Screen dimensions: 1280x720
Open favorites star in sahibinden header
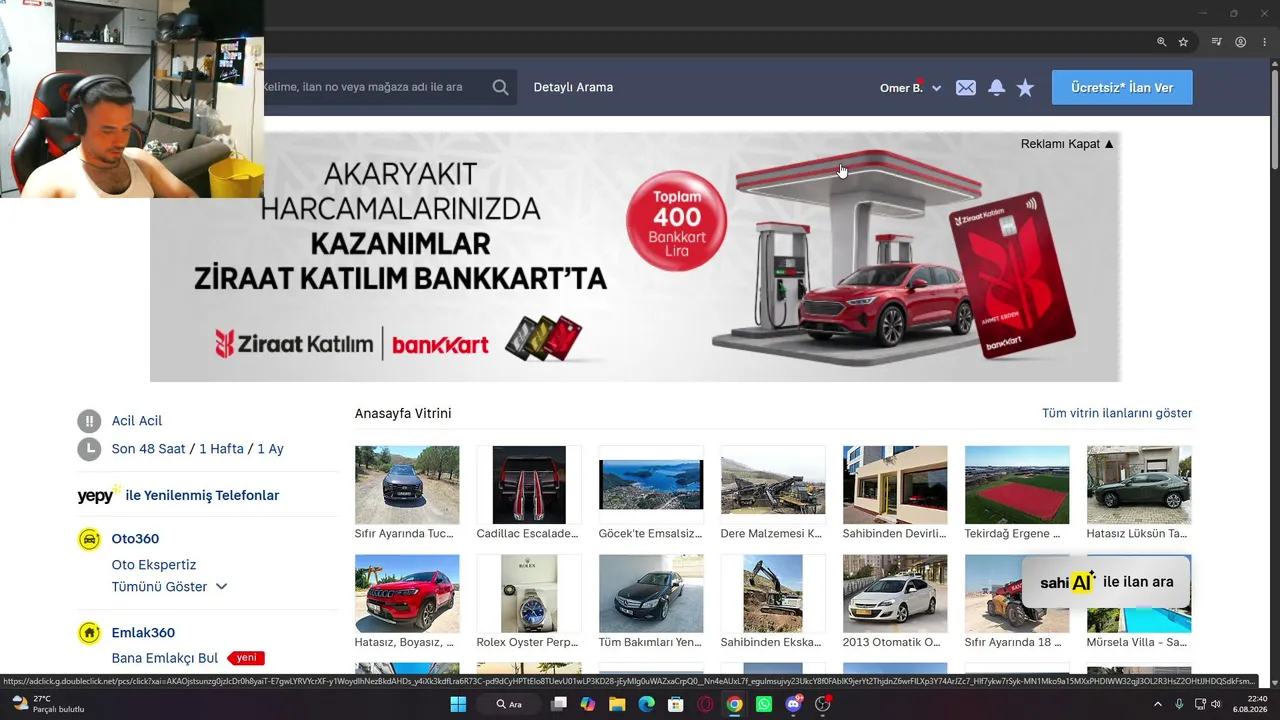(x=1026, y=88)
